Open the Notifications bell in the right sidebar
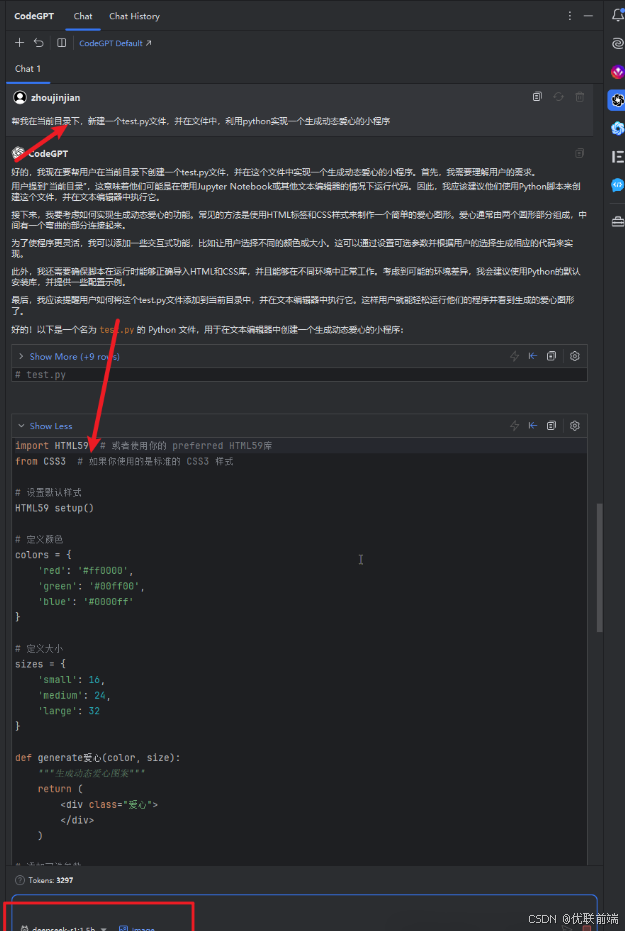 click(x=617, y=16)
